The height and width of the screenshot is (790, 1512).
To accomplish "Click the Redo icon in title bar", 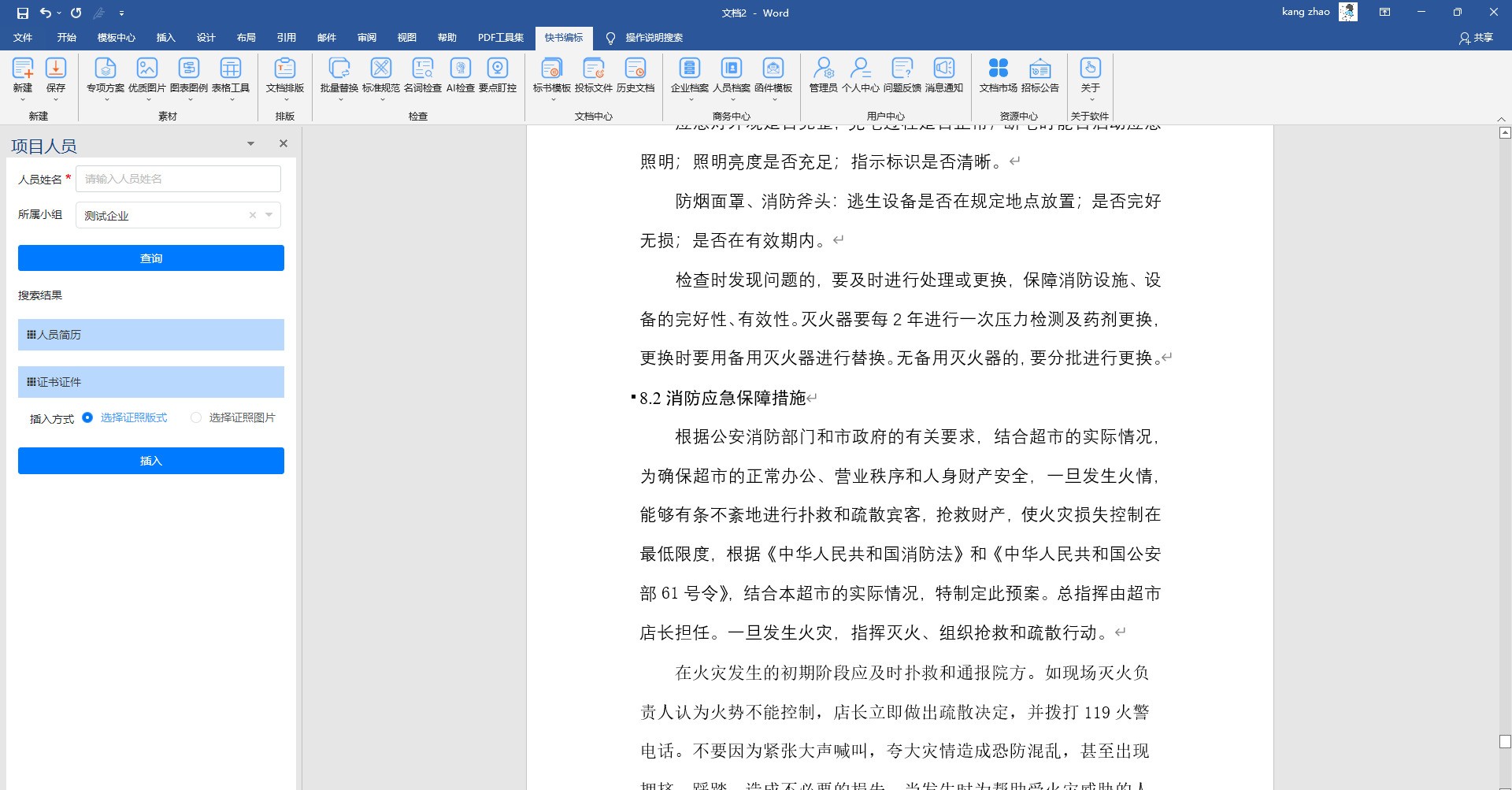I will 76,13.
